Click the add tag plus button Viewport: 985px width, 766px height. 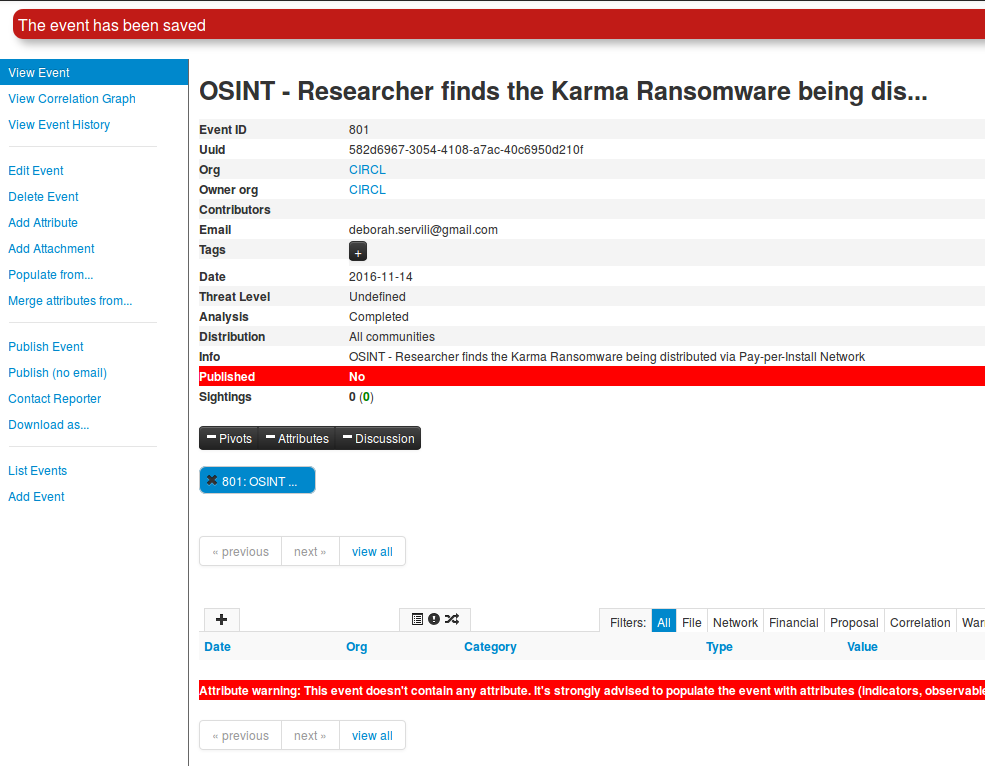click(358, 252)
